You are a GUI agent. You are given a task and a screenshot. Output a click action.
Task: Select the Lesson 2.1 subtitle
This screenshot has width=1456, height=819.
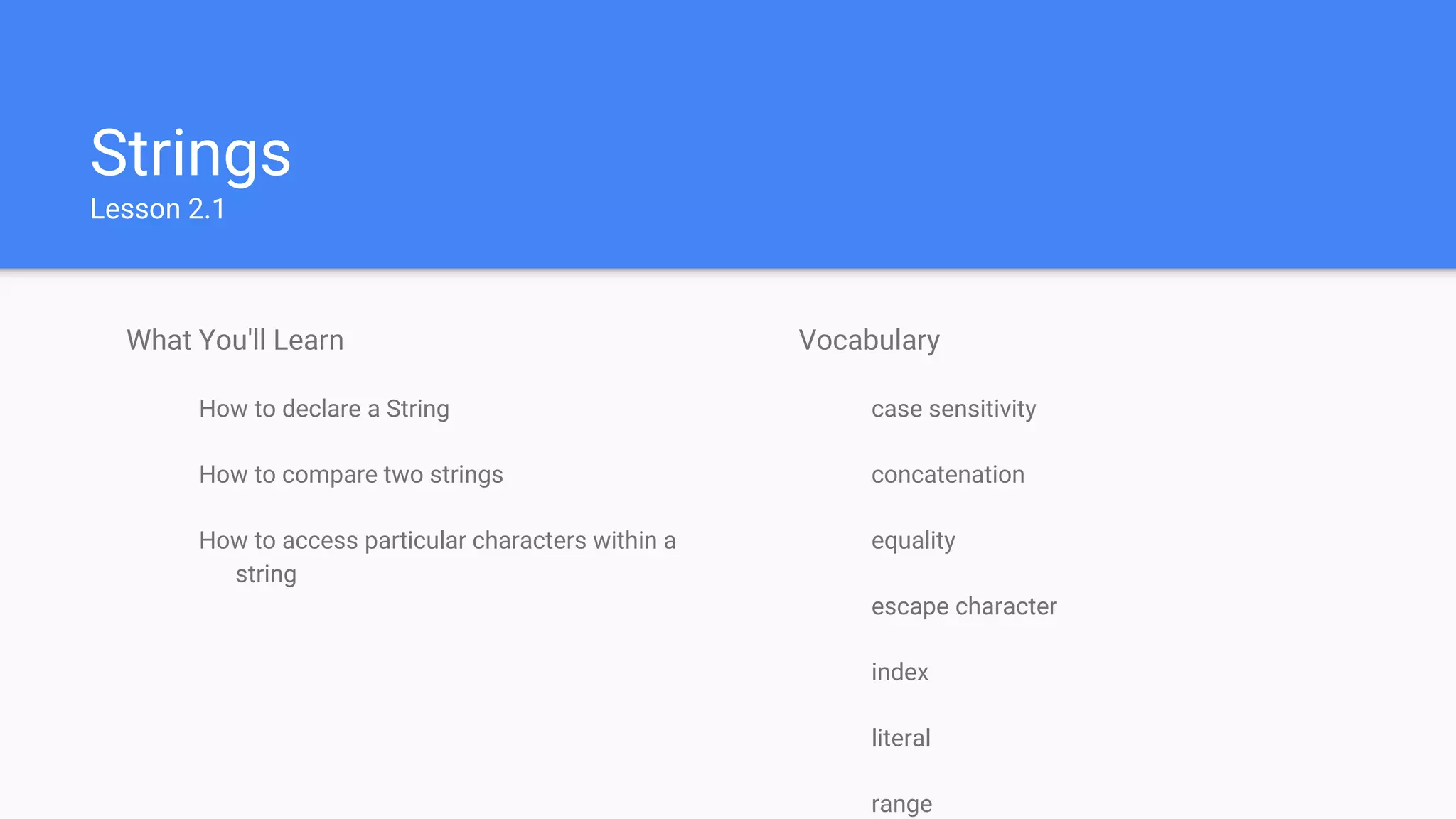(x=158, y=209)
